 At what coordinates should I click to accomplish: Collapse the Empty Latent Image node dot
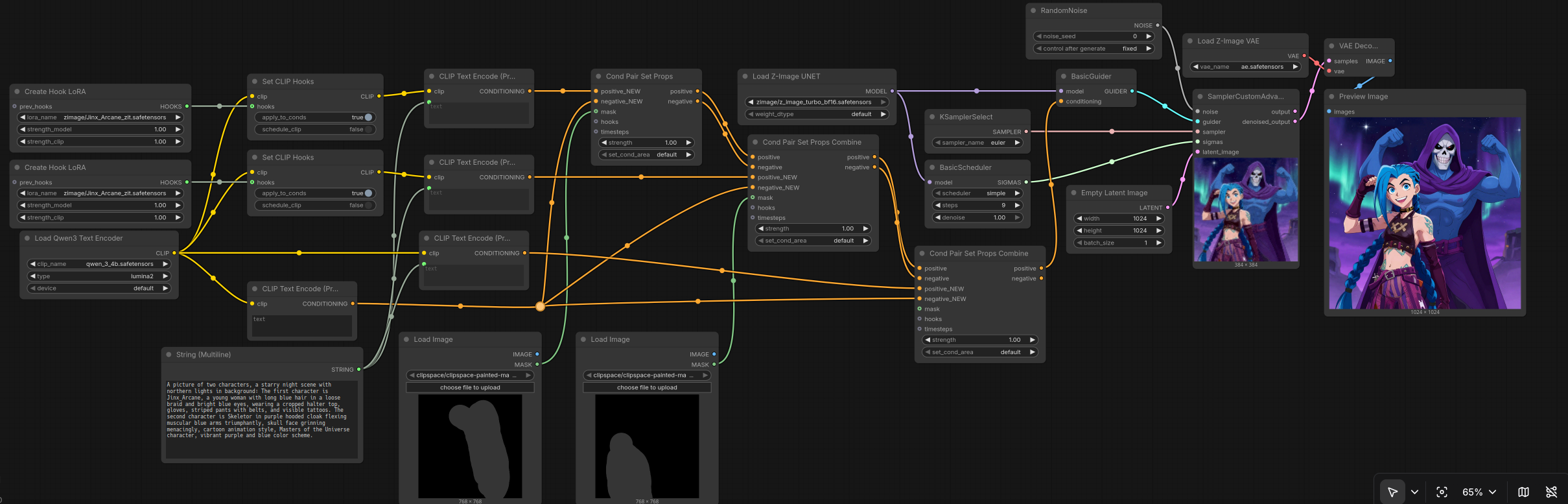1074,193
